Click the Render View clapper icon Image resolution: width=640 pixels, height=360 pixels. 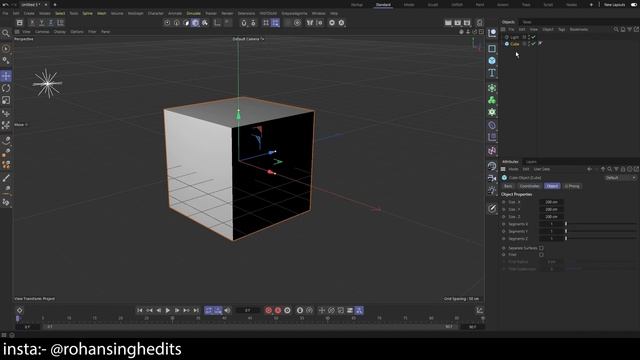click(x=448, y=23)
